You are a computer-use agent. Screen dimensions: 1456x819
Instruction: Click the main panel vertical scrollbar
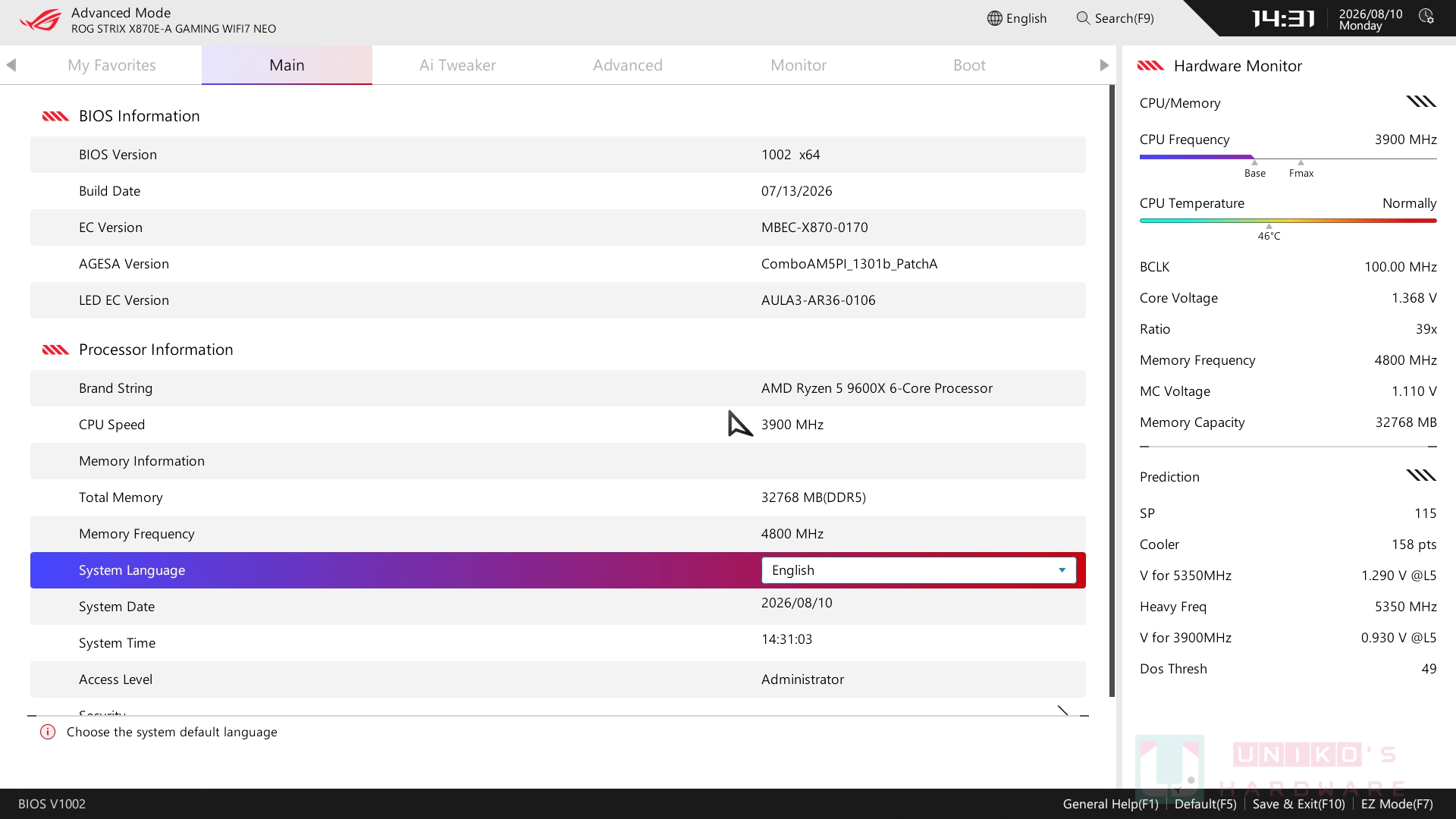click(1112, 391)
